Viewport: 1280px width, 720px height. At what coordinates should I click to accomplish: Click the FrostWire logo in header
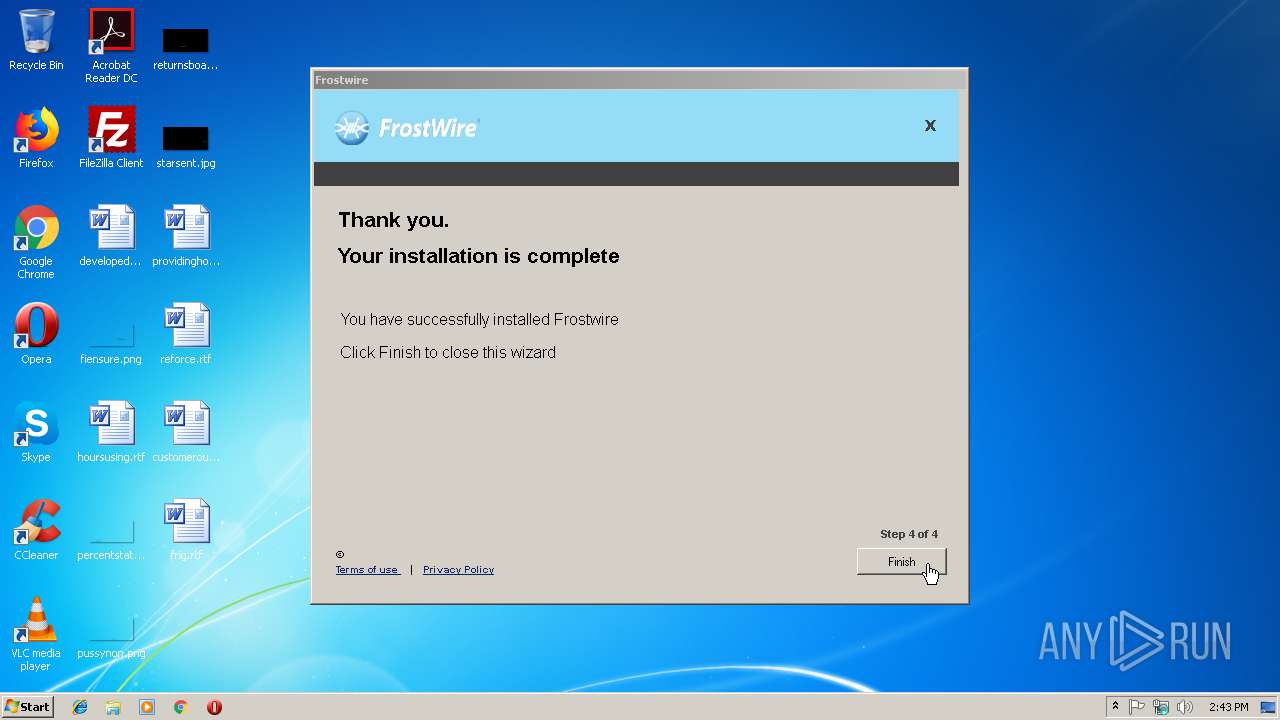pos(407,128)
